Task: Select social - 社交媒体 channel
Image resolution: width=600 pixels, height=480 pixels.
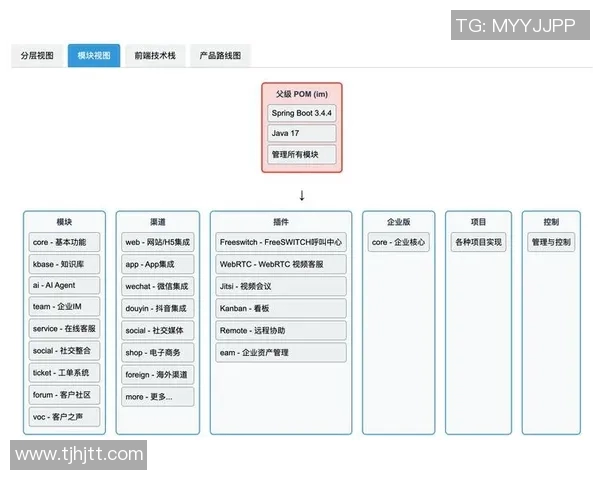Action: pyautogui.click(x=158, y=331)
